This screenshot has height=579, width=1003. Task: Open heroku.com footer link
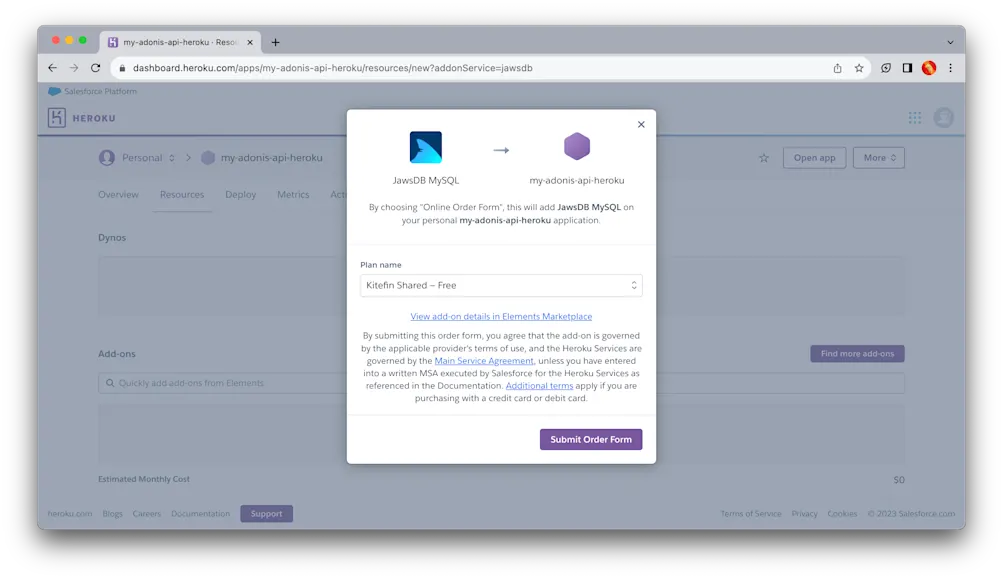(70, 514)
